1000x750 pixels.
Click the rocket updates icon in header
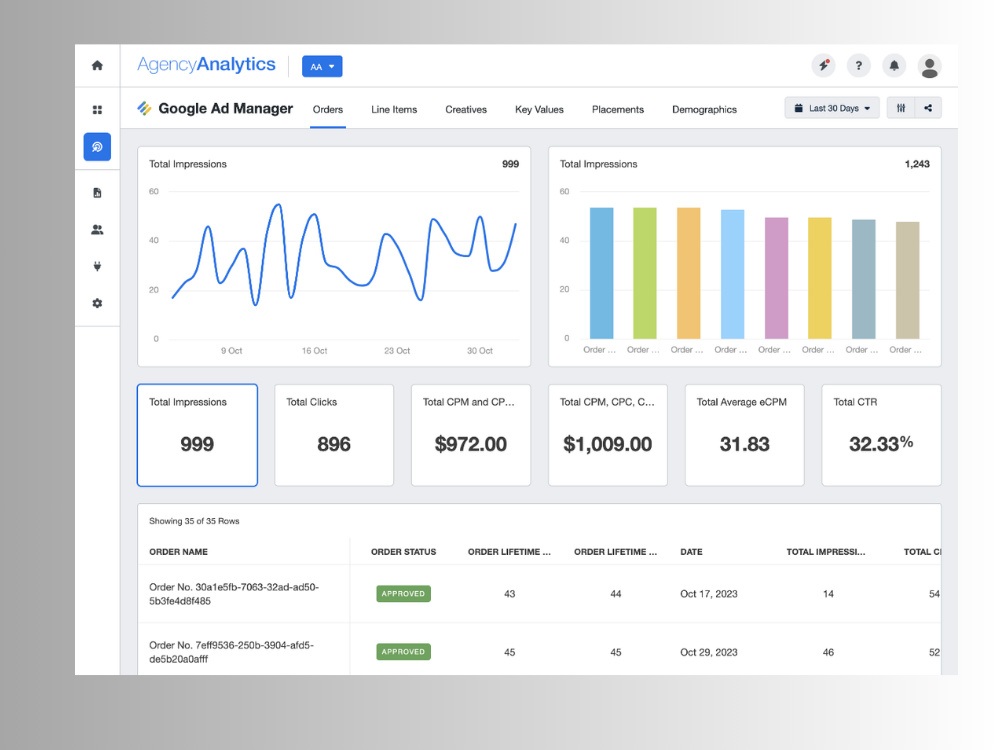click(823, 65)
